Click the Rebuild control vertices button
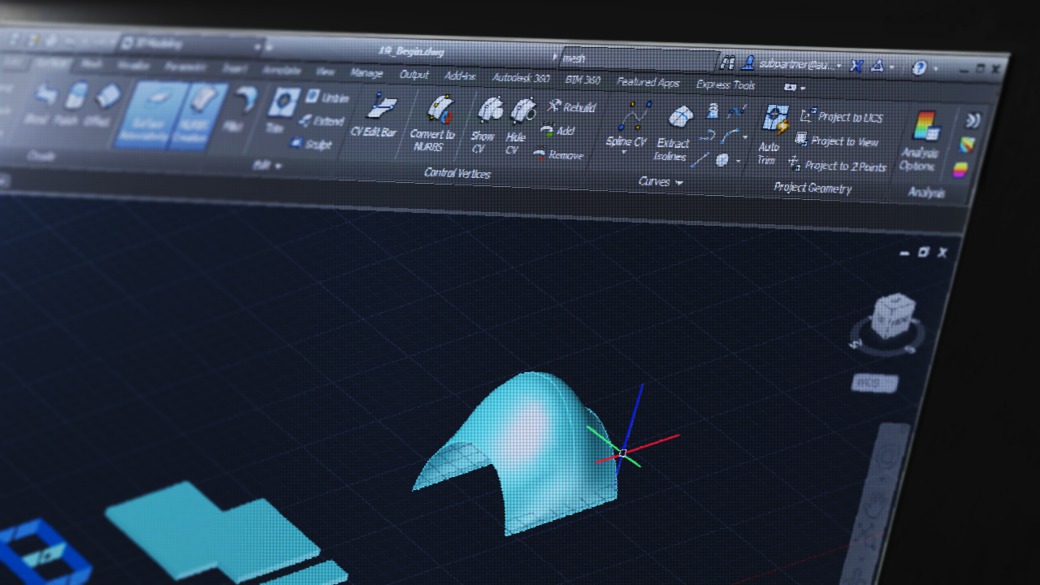Screen dimensions: 1040x585 571,107
